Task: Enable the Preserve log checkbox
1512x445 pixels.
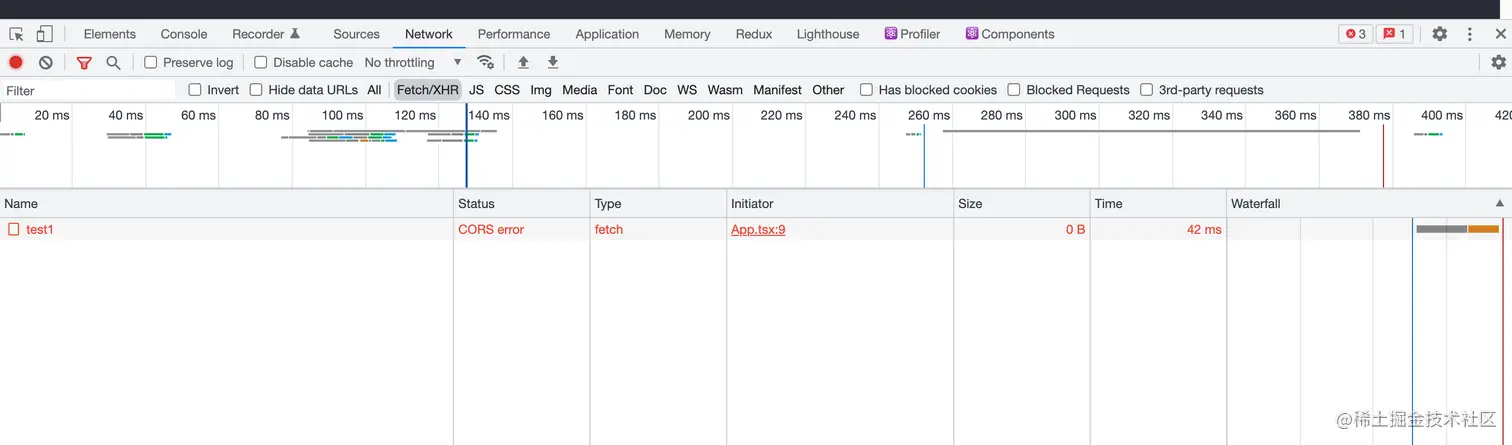Action: [151, 62]
